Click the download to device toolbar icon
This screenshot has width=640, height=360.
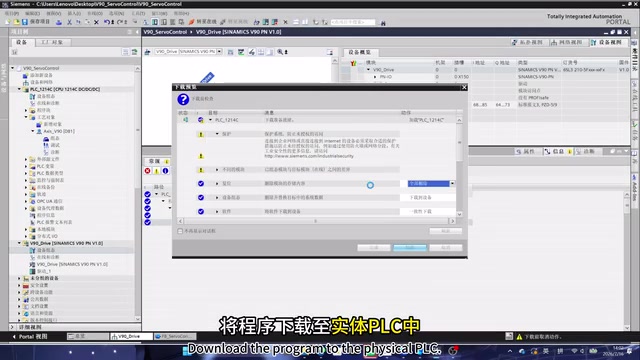pos(155,22)
